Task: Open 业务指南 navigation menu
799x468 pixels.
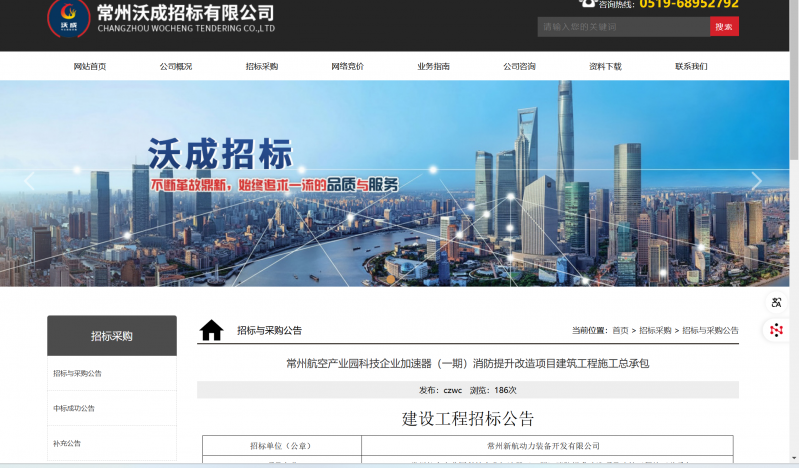Action: pyautogui.click(x=433, y=67)
